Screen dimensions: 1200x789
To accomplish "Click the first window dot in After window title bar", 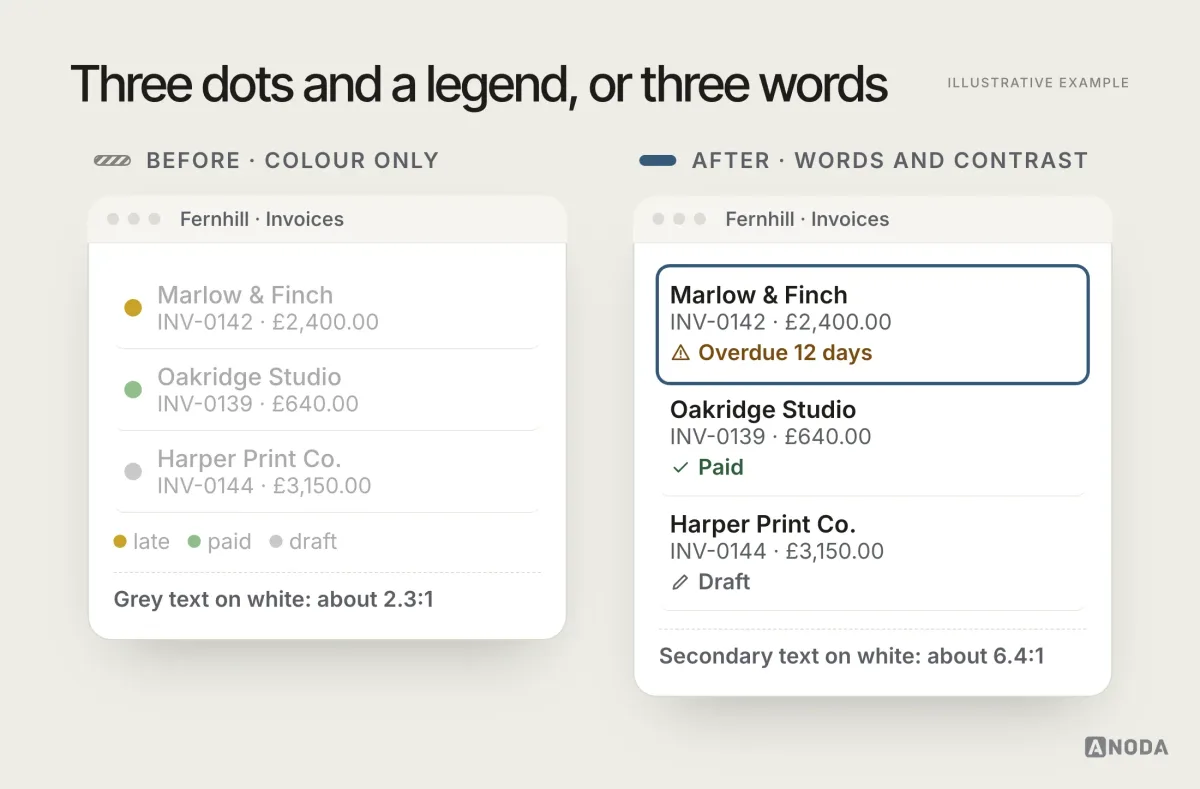I will (x=658, y=219).
